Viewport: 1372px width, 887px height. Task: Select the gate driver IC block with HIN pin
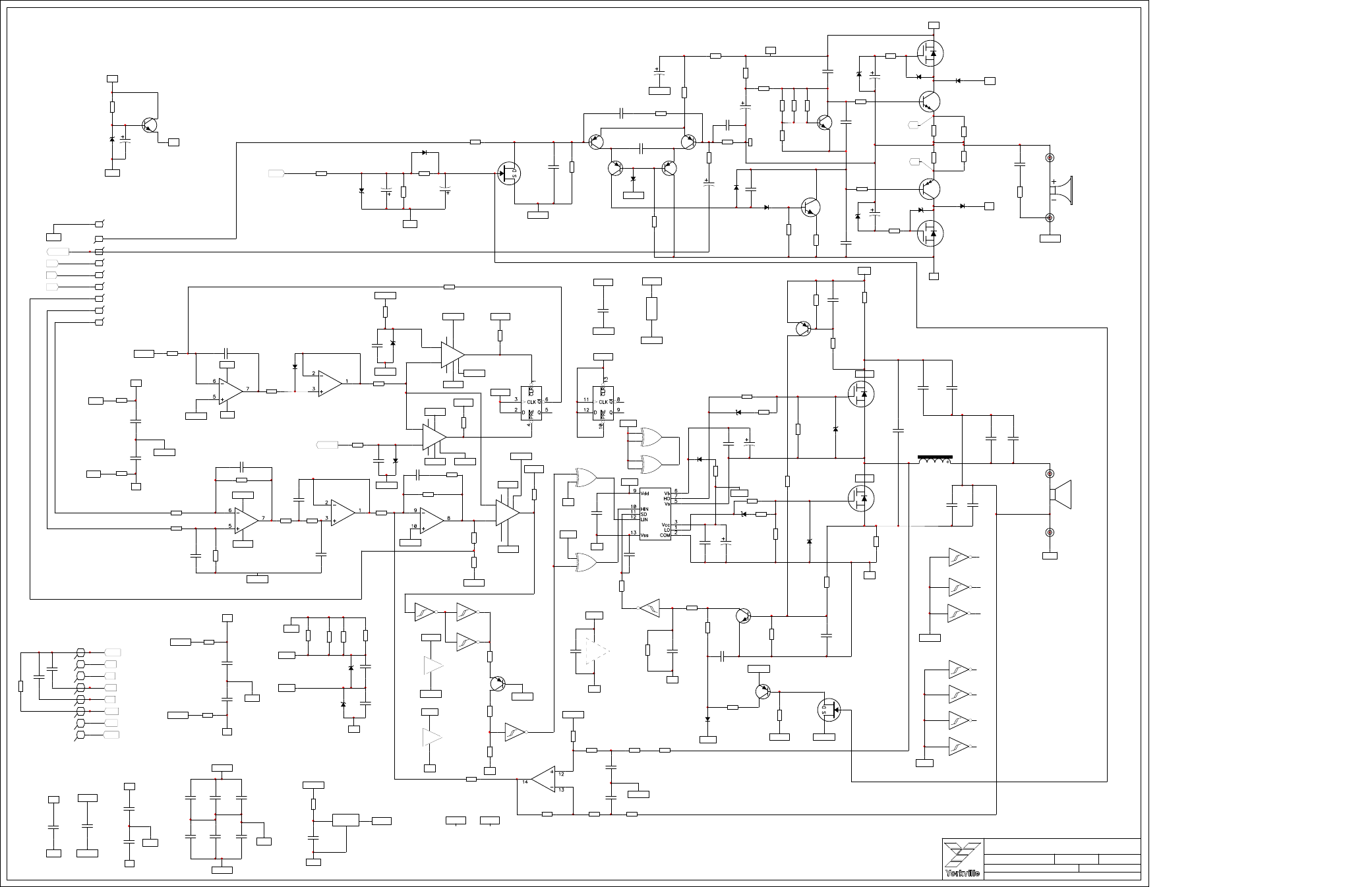tap(655, 514)
